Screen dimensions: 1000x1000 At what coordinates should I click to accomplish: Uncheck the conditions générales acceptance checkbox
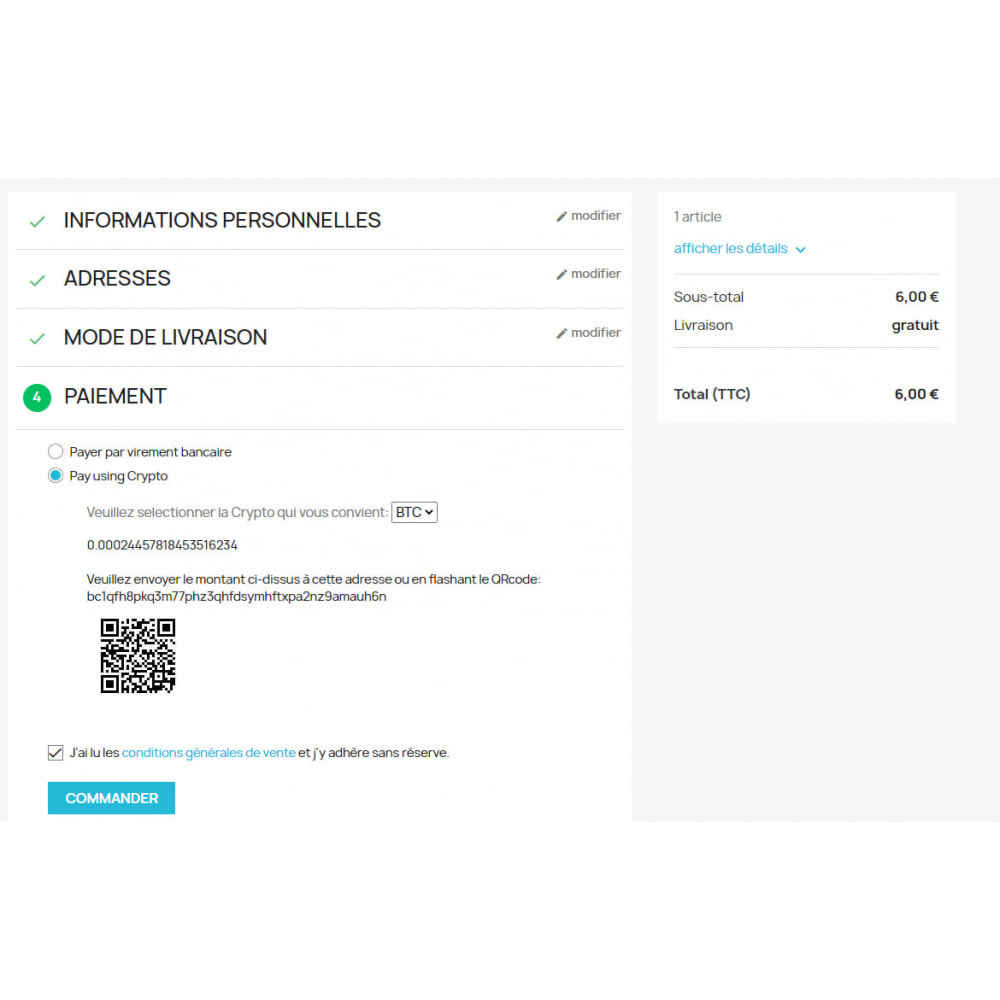click(x=55, y=753)
